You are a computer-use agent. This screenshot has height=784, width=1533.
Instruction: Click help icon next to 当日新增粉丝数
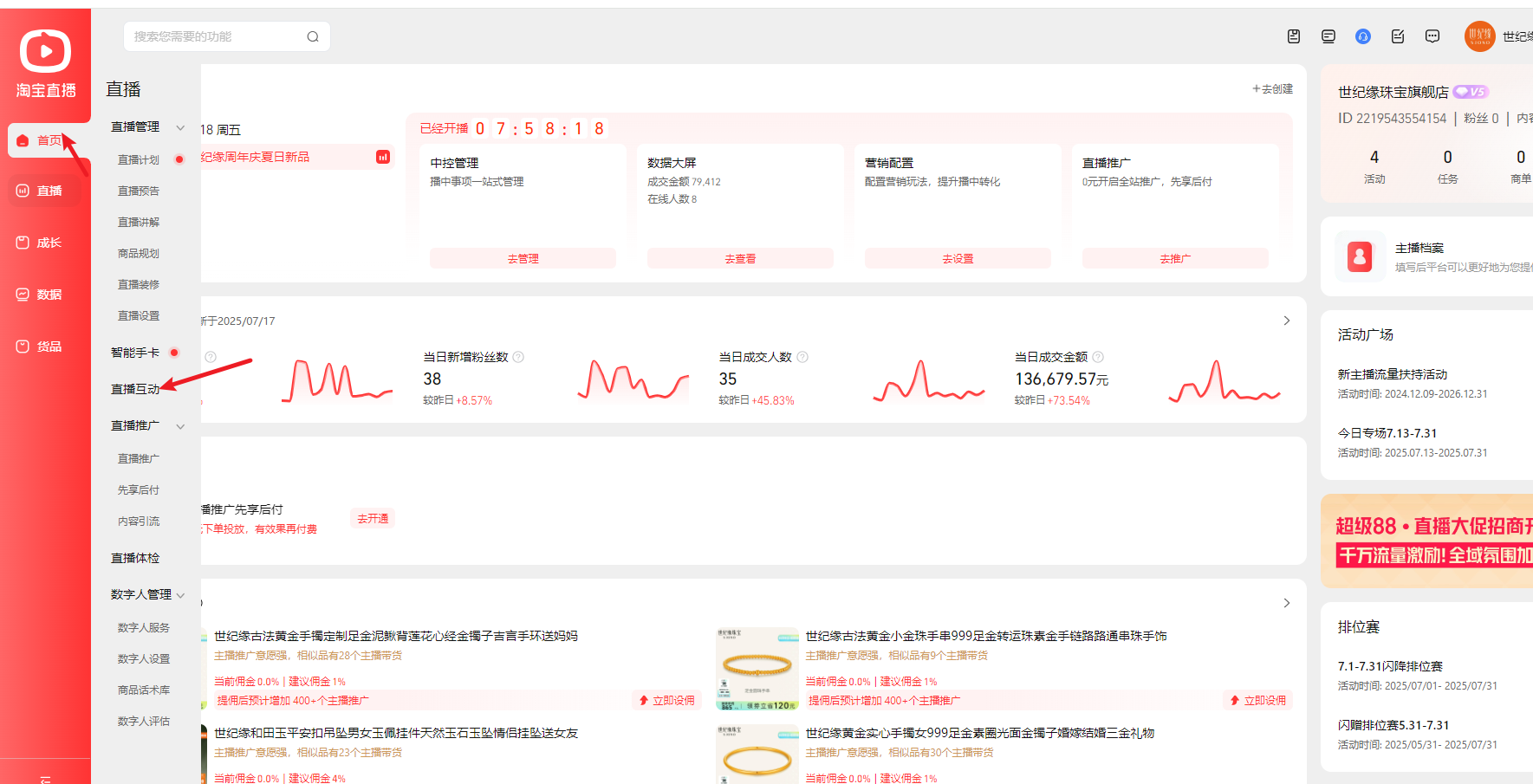518,357
